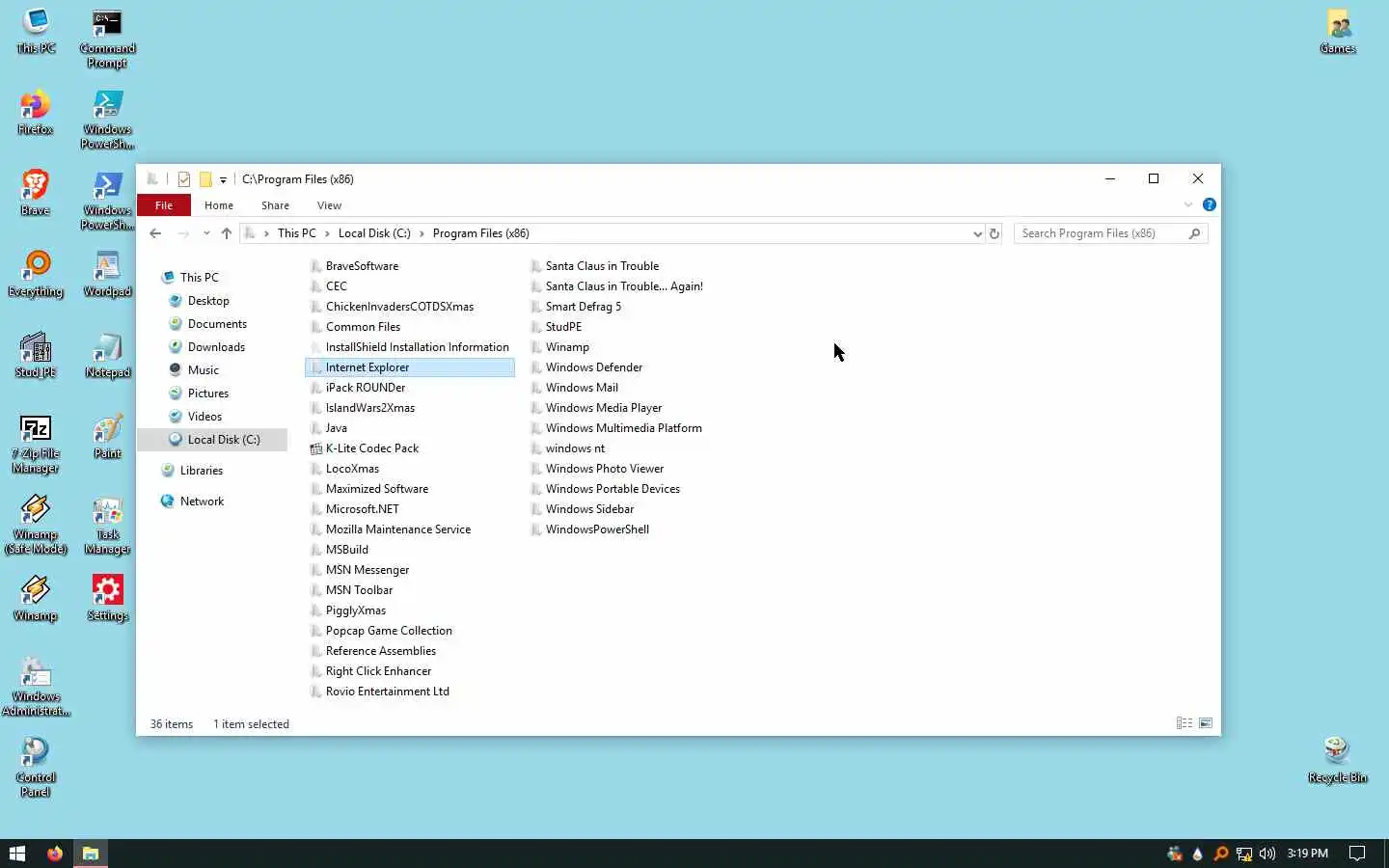
Task: Open Wordpad desktop shortcut
Action: (x=107, y=274)
